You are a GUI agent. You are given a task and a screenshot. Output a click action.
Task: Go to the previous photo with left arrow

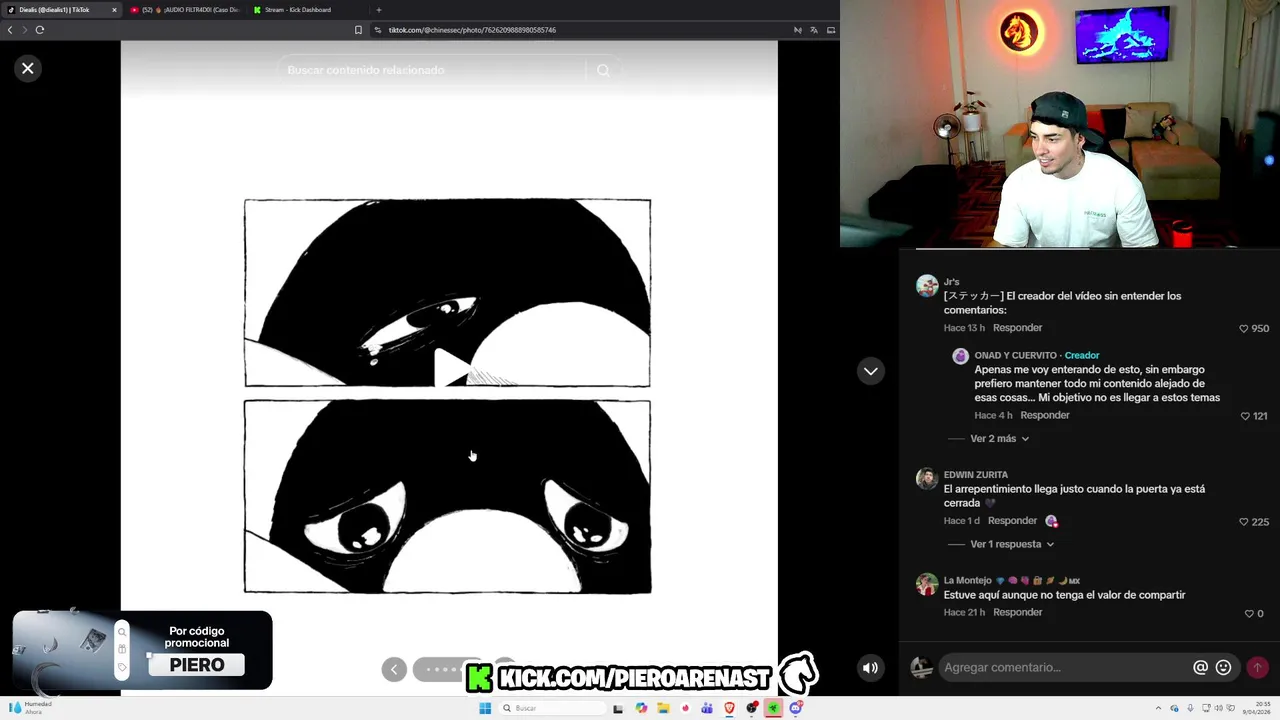tap(394, 669)
